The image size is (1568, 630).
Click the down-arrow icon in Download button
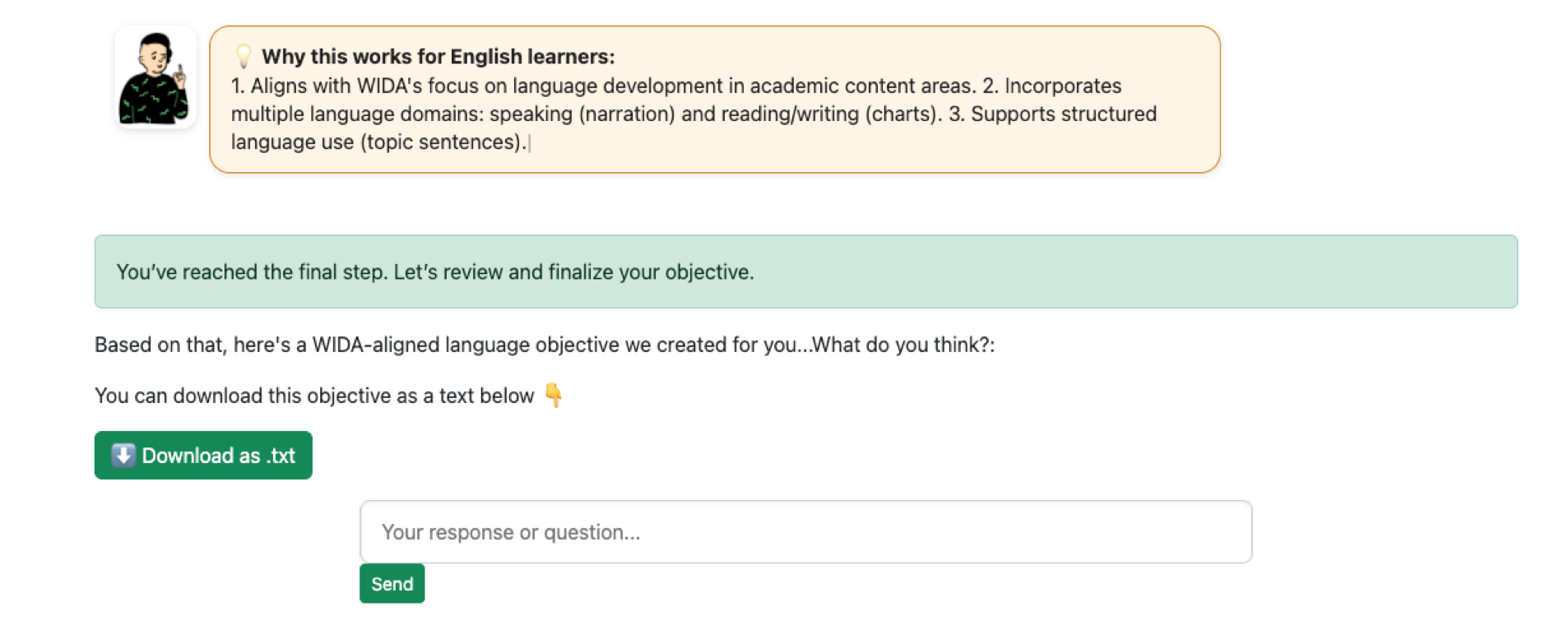coord(123,455)
